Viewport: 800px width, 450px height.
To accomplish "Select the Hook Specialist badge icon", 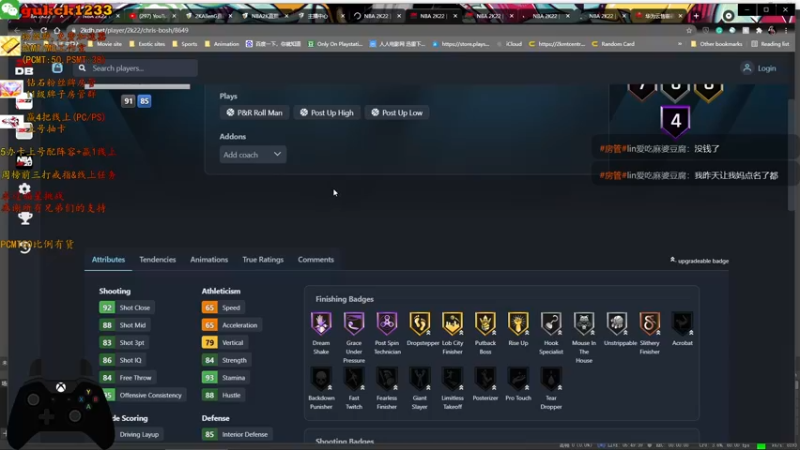I will tap(551, 323).
